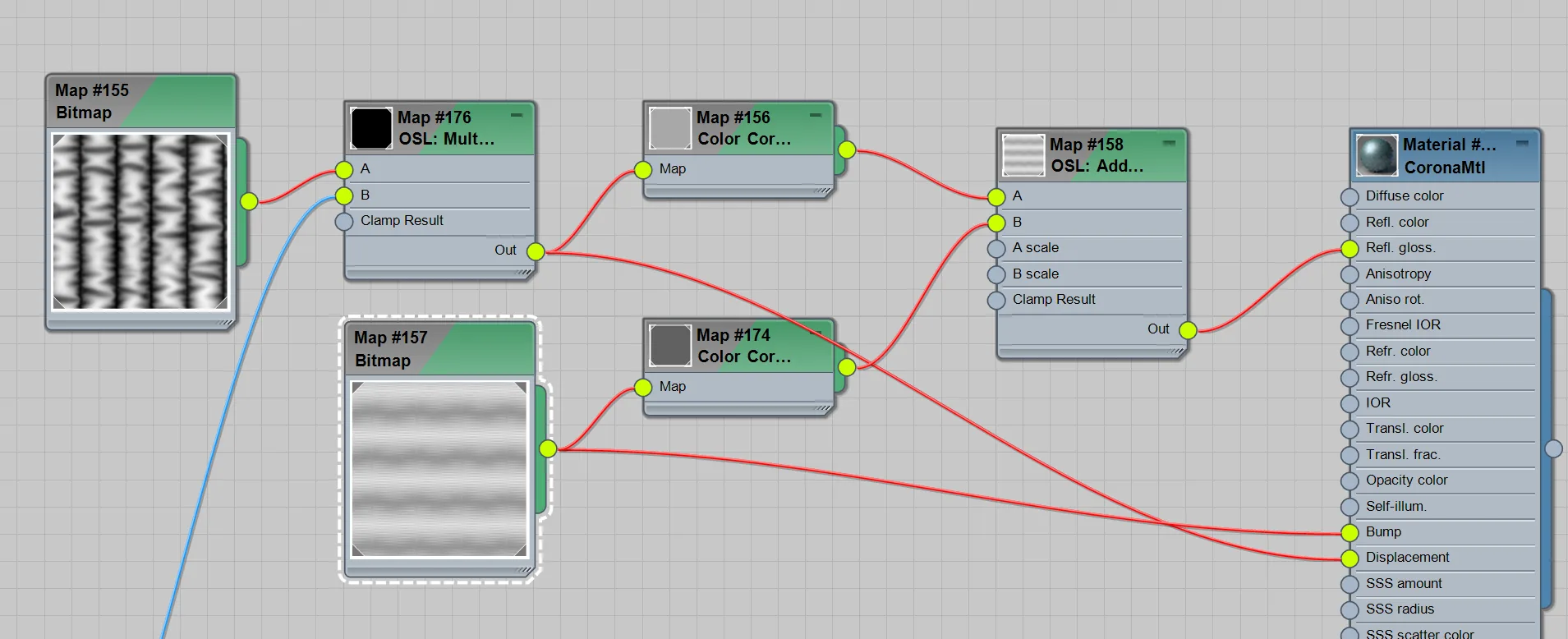Click the A scale input socket on Map #158
Viewport: 1568px width, 639px height.
coord(996,248)
